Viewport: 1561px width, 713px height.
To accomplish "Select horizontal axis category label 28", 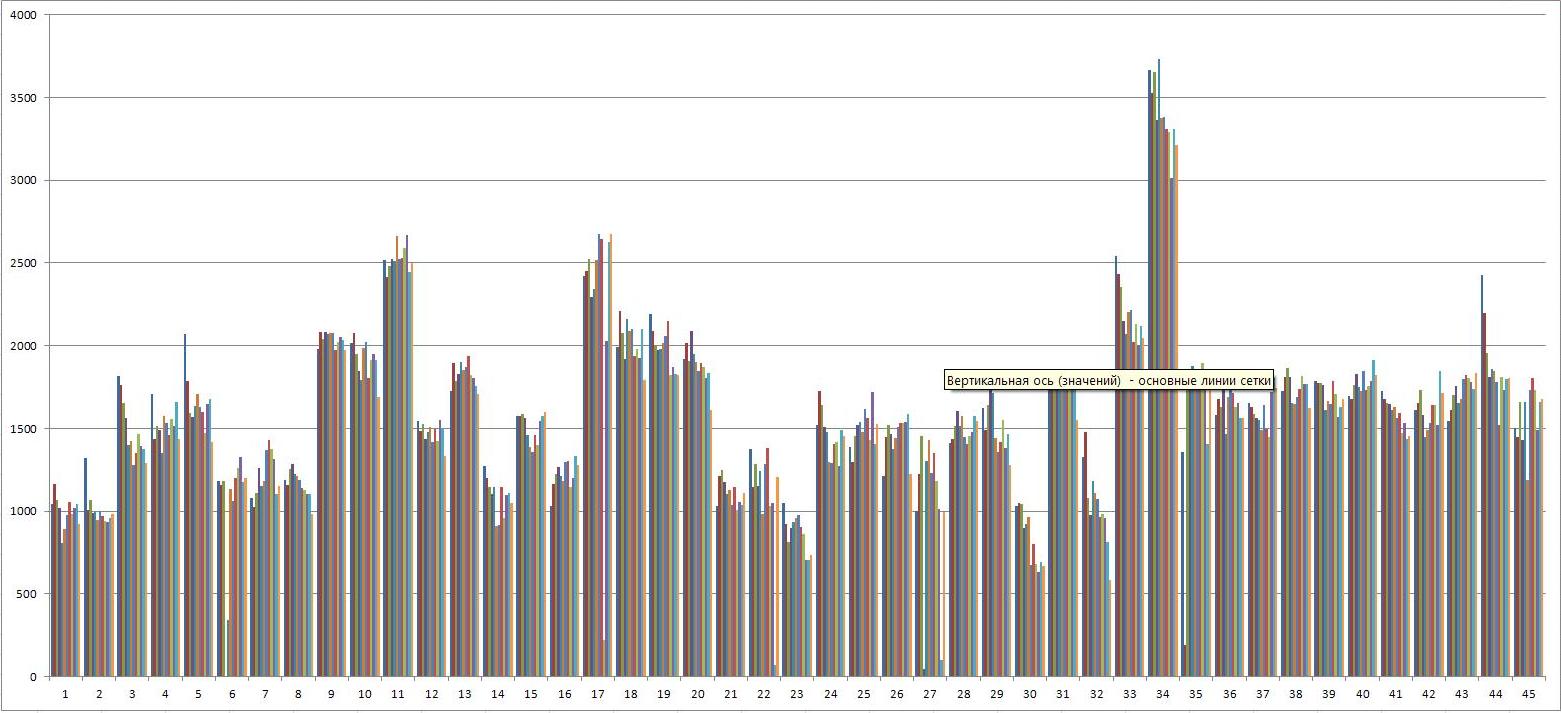I will point(963,694).
